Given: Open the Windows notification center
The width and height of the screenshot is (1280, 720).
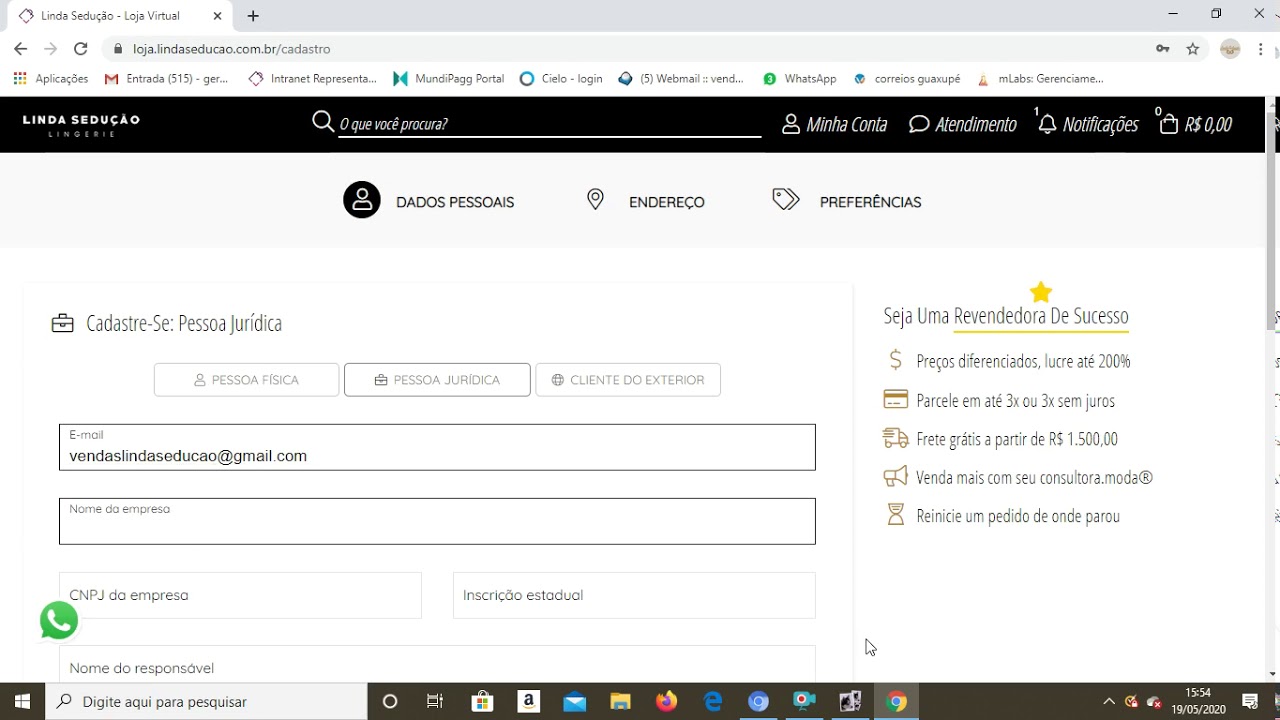Looking at the screenshot, I should [x=1249, y=701].
